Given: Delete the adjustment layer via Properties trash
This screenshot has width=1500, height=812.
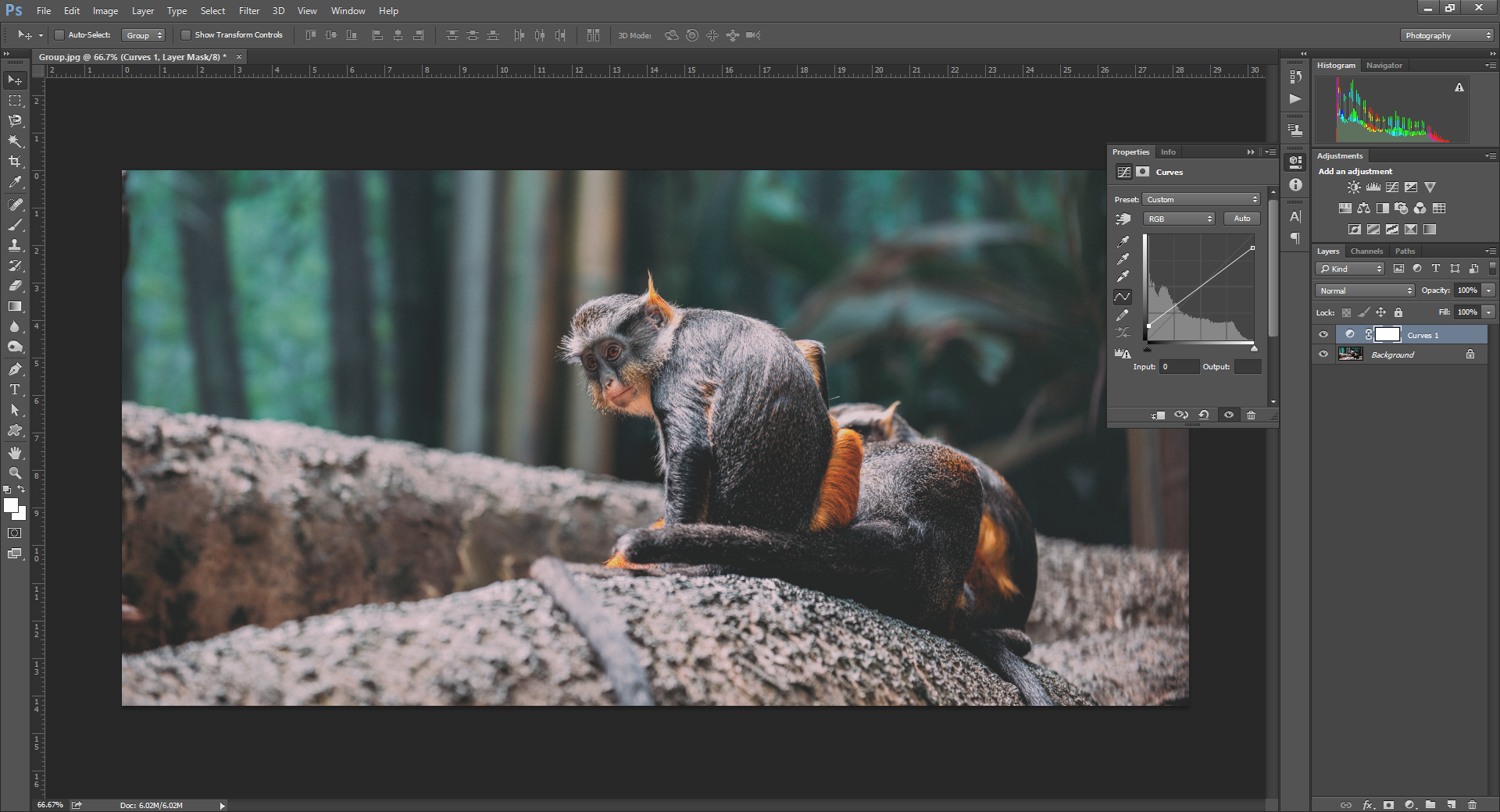Looking at the screenshot, I should pos(1251,415).
